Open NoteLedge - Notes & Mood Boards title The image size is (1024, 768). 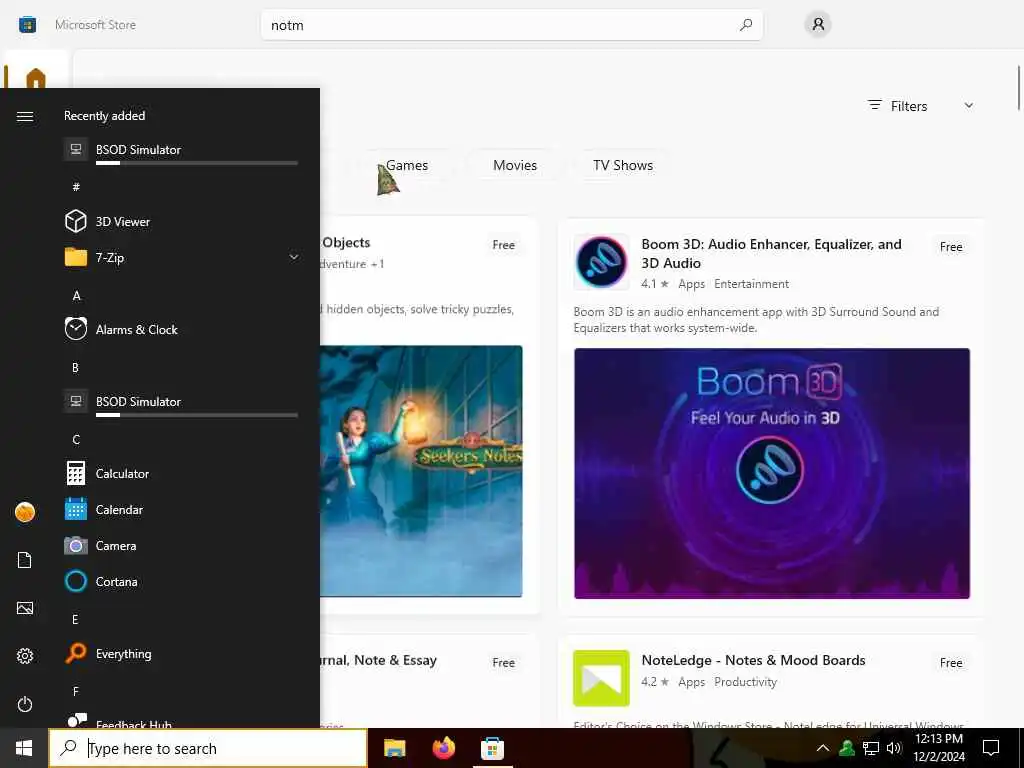coord(753,660)
